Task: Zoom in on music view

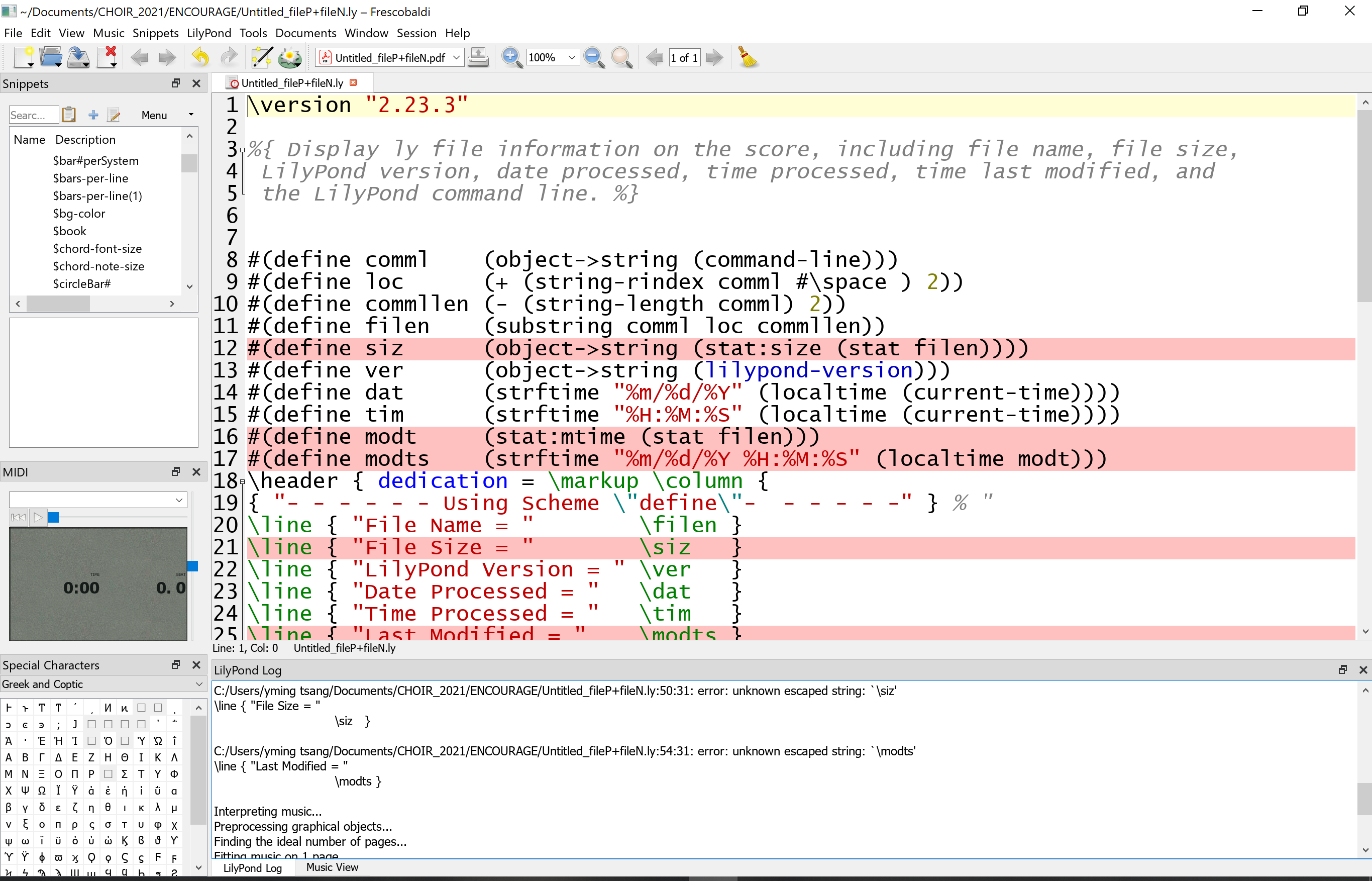Action: click(x=511, y=57)
